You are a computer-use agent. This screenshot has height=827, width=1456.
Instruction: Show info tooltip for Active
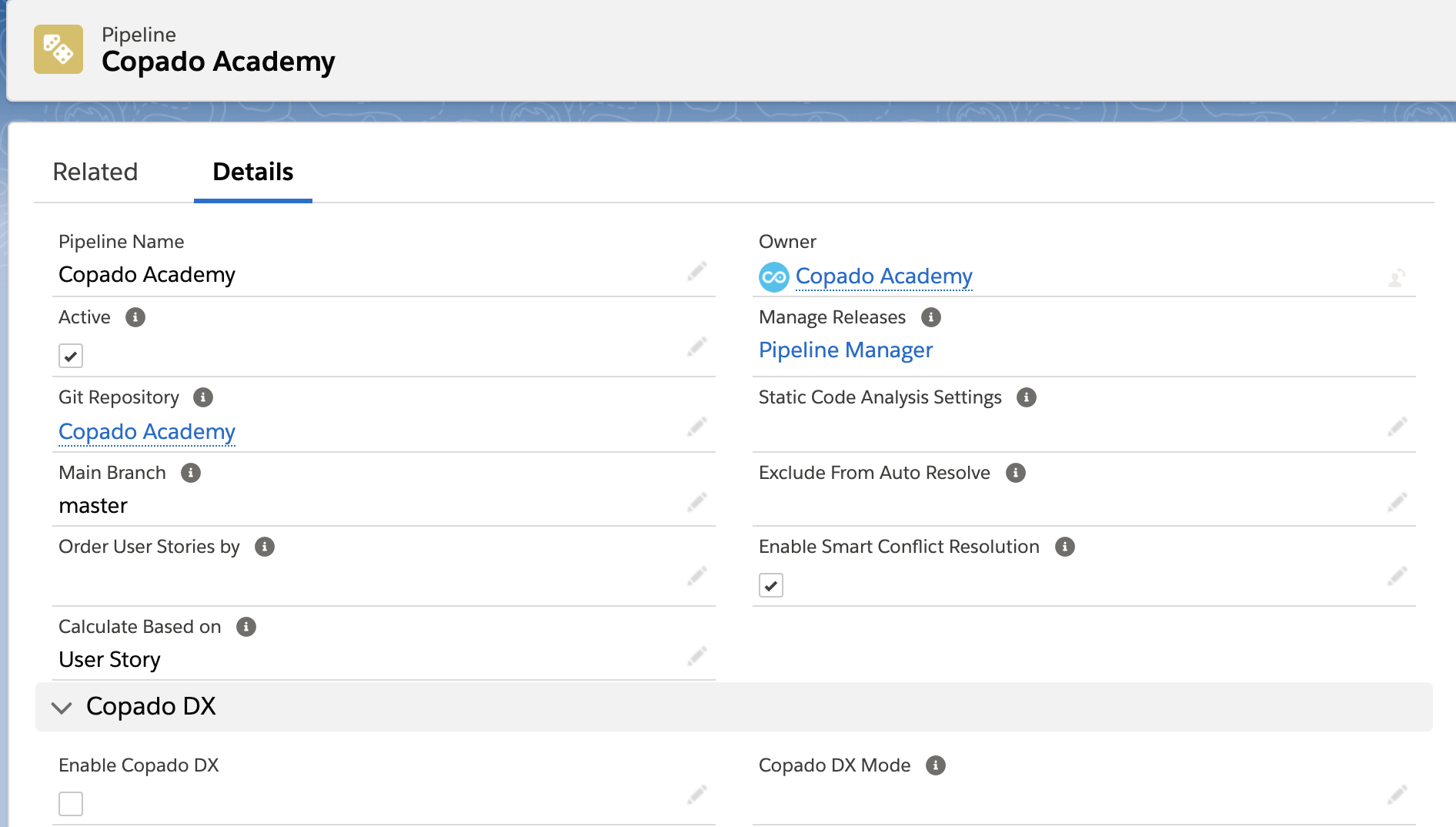[x=135, y=317]
